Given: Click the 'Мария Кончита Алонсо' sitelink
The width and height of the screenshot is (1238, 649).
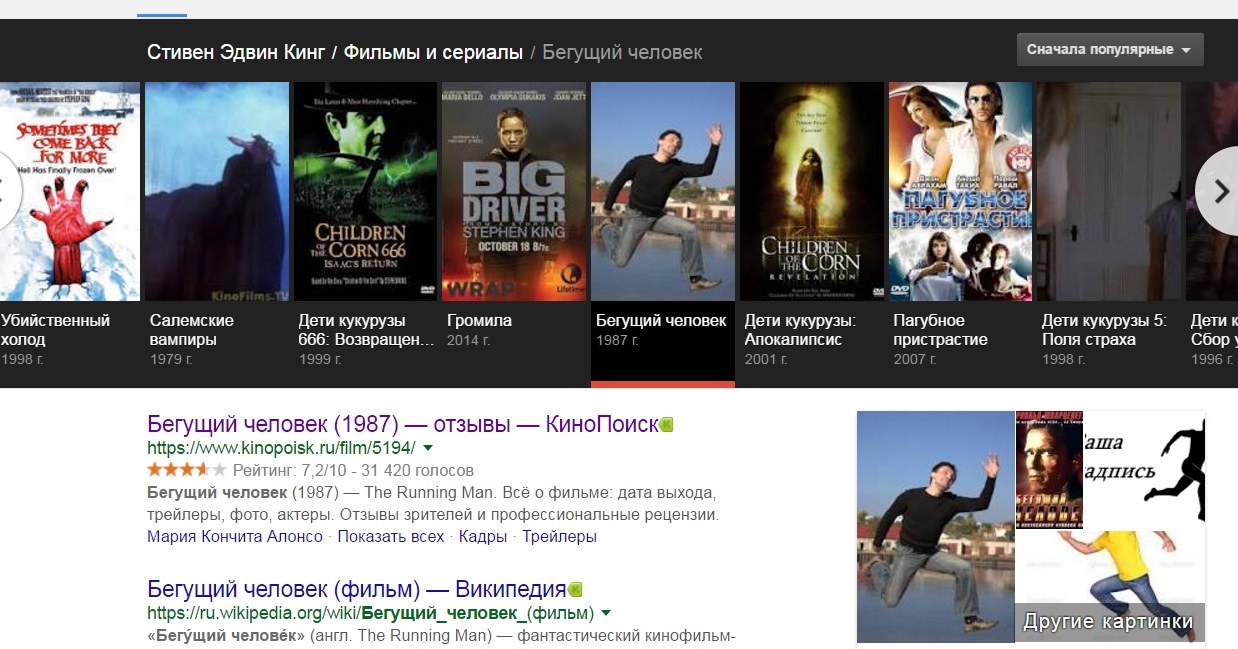Looking at the screenshot, I should (235, 537).
